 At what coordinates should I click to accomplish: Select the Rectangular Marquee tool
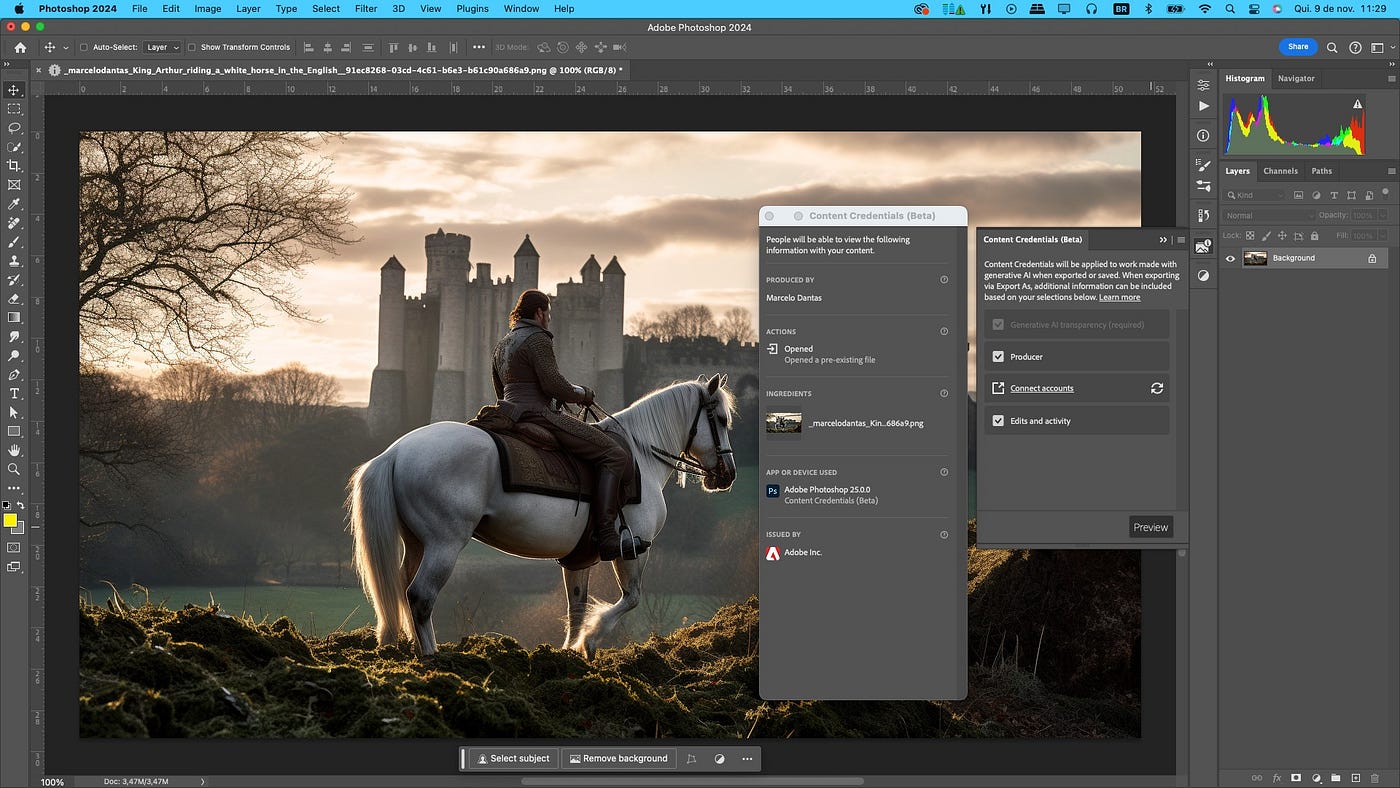[x=14, y=109]
